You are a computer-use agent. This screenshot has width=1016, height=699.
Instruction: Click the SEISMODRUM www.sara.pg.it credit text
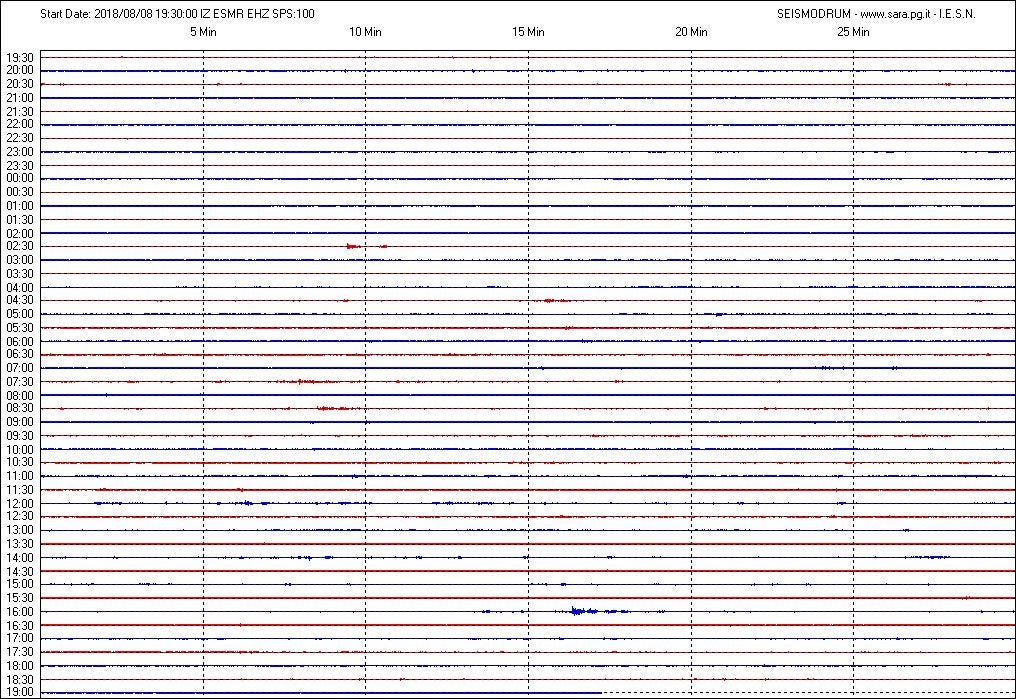point(876,14)
